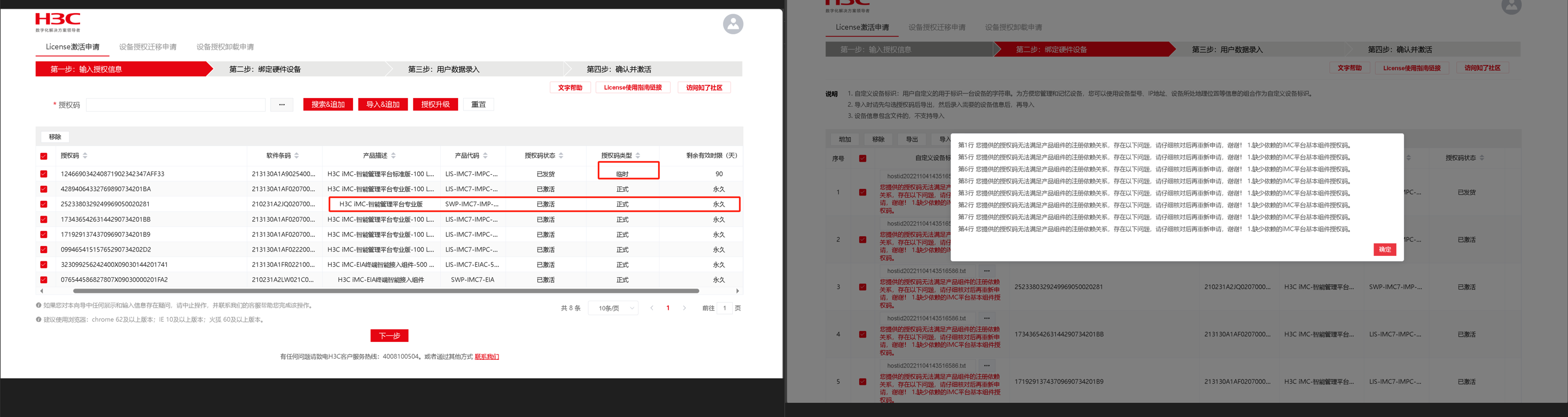Screen dimensions: 1568x417
Task: Click the 搜索&追加 button
Action: click(x=328, y=105)
